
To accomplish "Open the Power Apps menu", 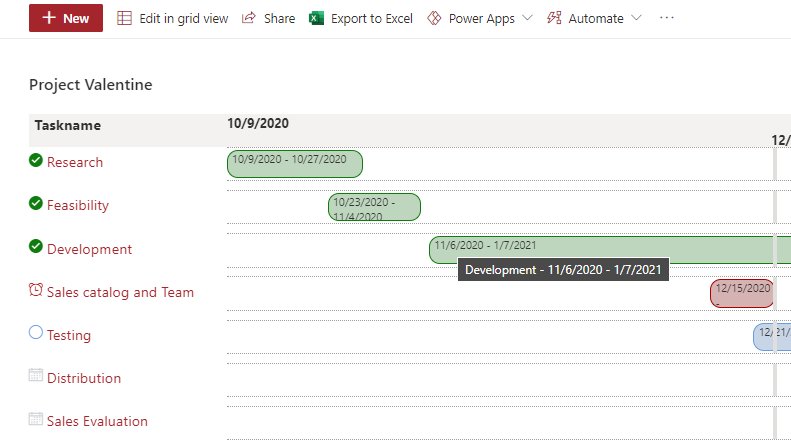I will [480, 19].
